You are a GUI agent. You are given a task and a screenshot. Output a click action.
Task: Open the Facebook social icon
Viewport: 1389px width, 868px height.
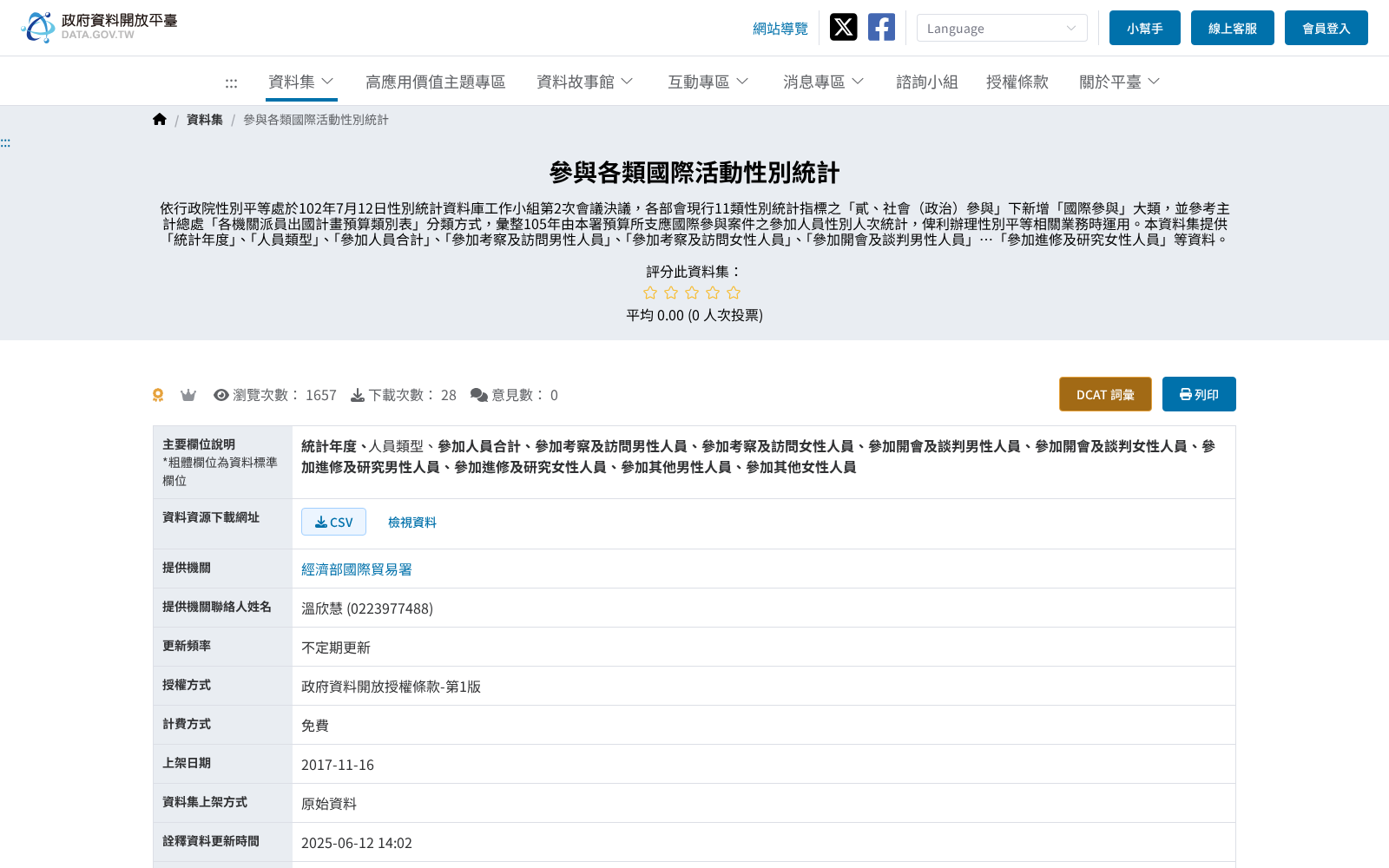(x=881, y=27)
